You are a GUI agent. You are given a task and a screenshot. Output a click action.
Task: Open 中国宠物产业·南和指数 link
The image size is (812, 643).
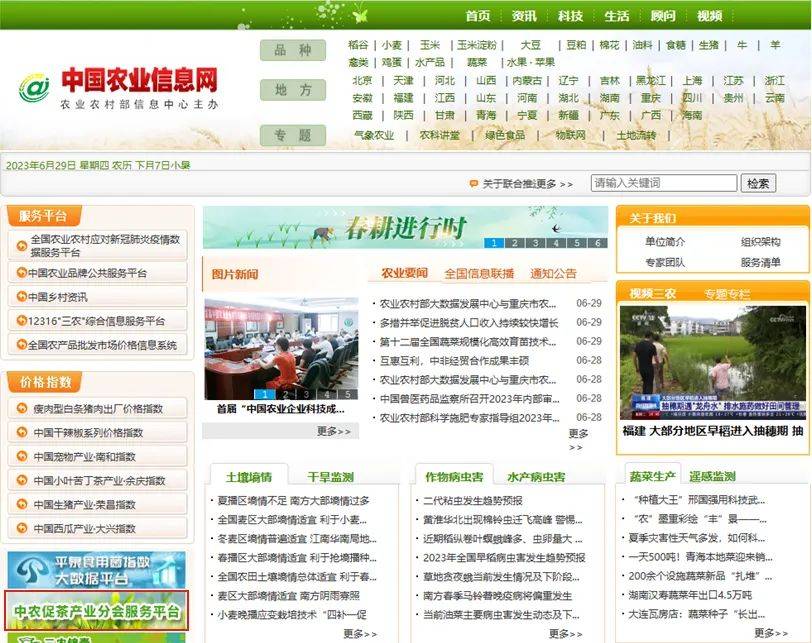(x=85, y=457)
